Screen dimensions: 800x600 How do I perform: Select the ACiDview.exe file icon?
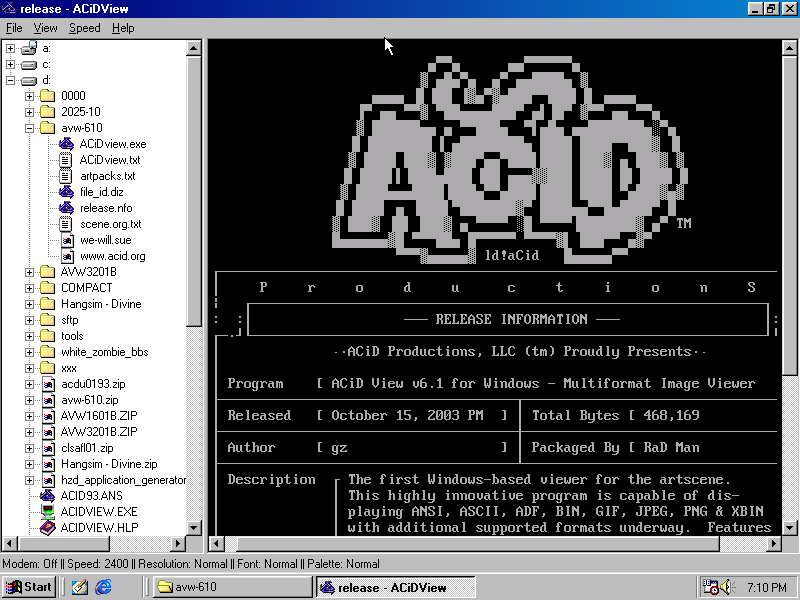tap(66, 144)
